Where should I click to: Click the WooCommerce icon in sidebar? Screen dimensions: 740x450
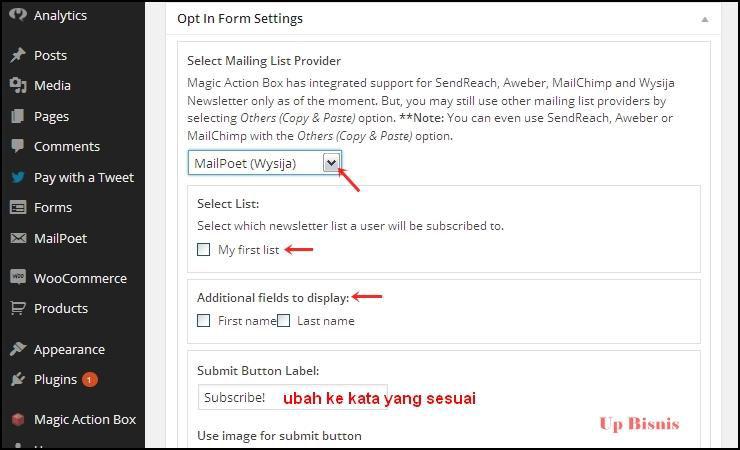pos(18,277)
